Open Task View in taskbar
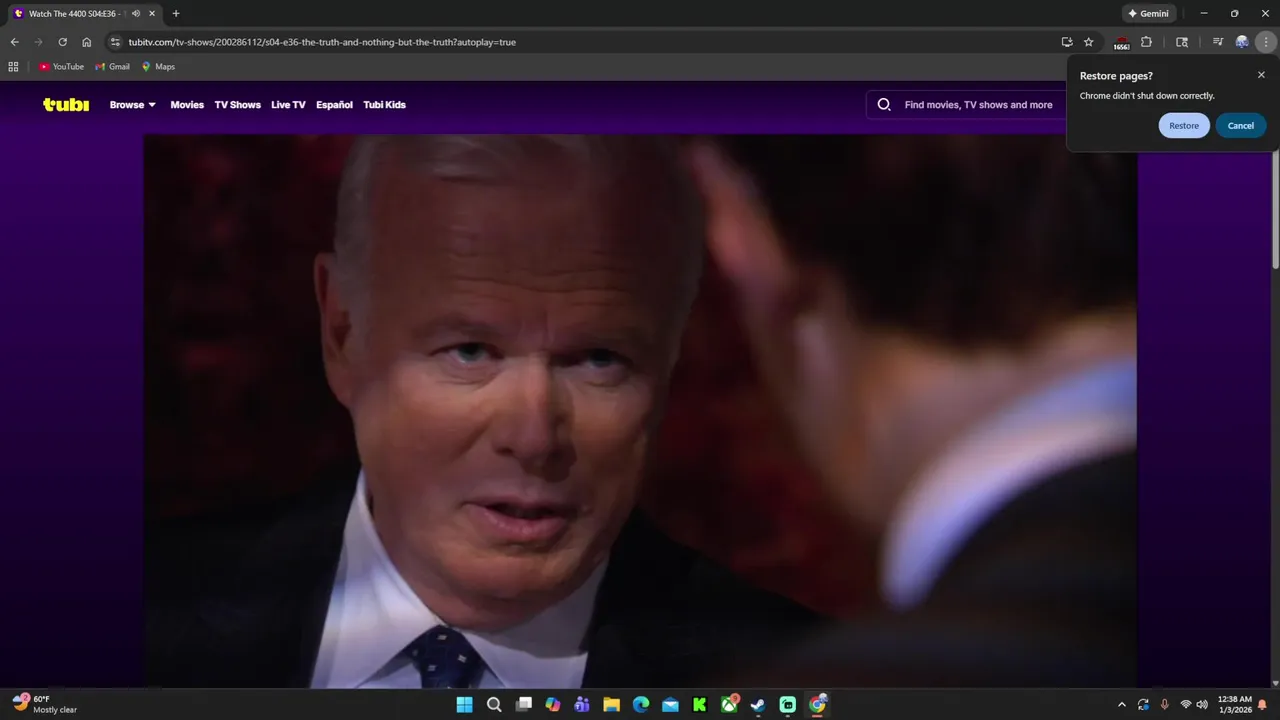 point(523,705)
